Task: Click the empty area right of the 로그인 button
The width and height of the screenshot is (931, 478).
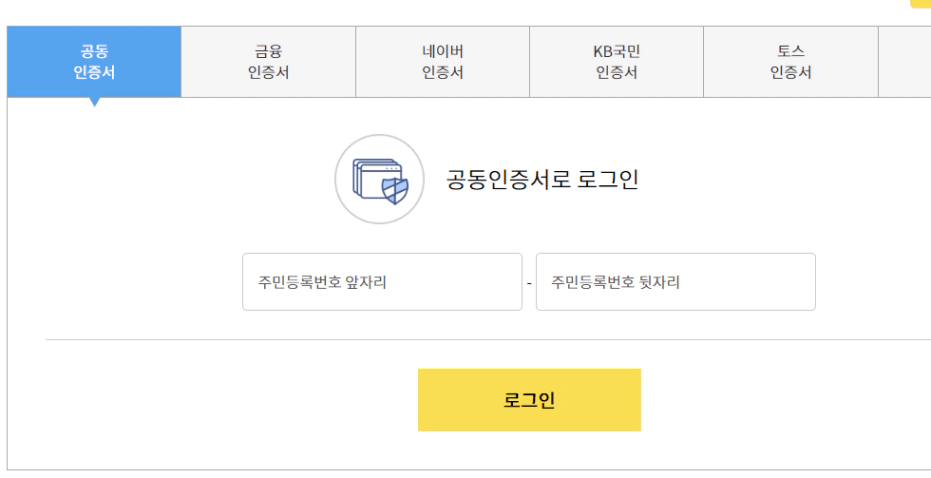Action: [780, 400]
